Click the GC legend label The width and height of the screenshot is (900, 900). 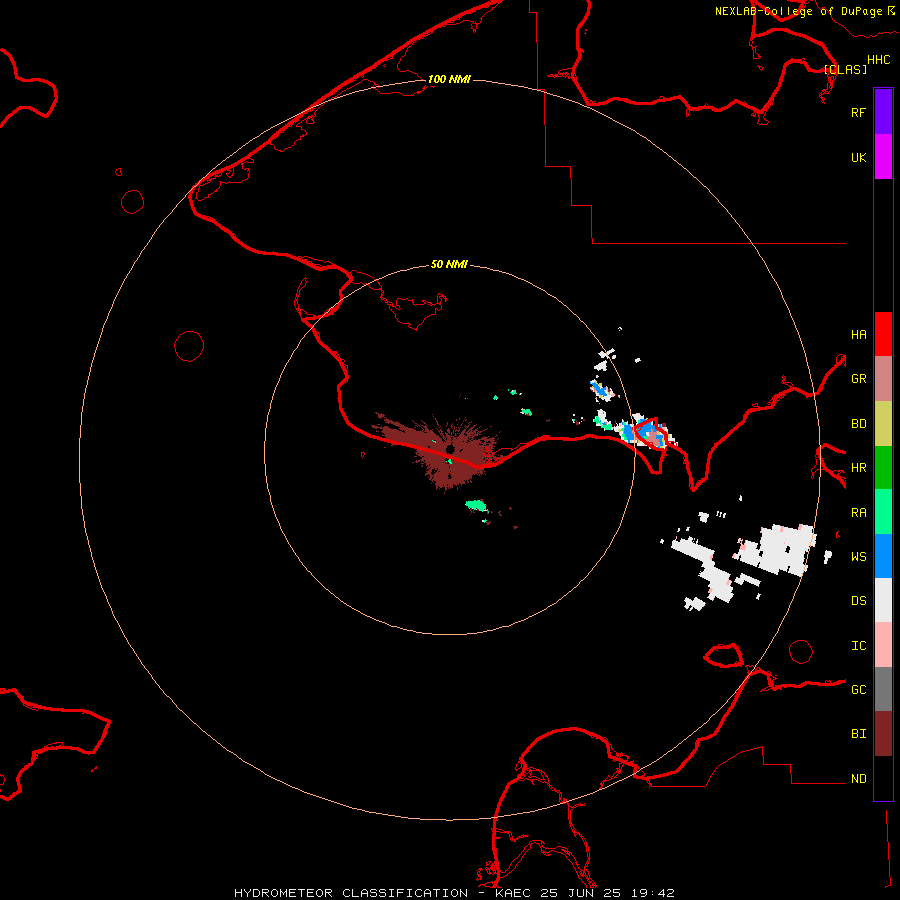[858, 690]
